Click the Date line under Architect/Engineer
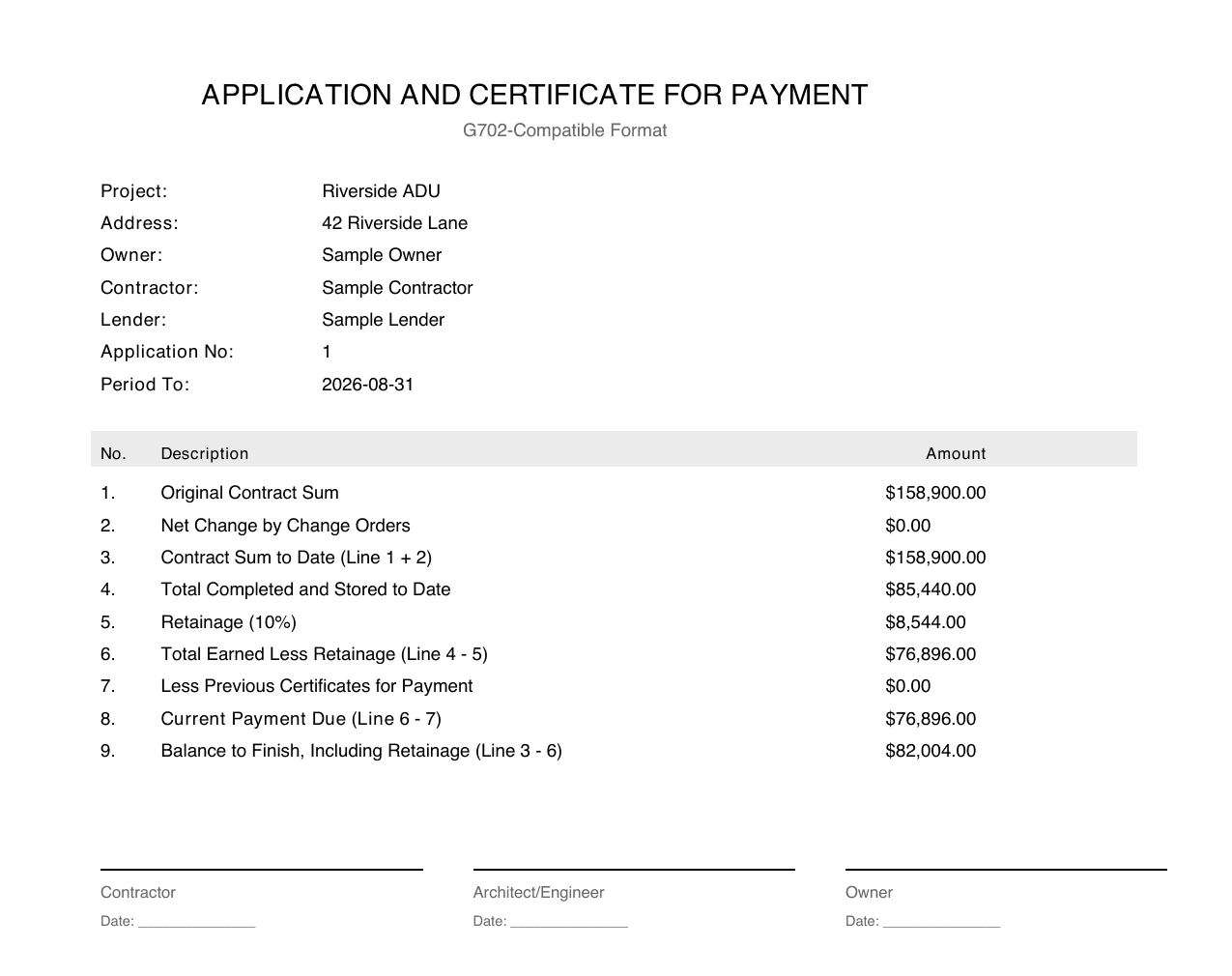The width and height of the screenshot is (1232, 976). click(x=550, y=922)
